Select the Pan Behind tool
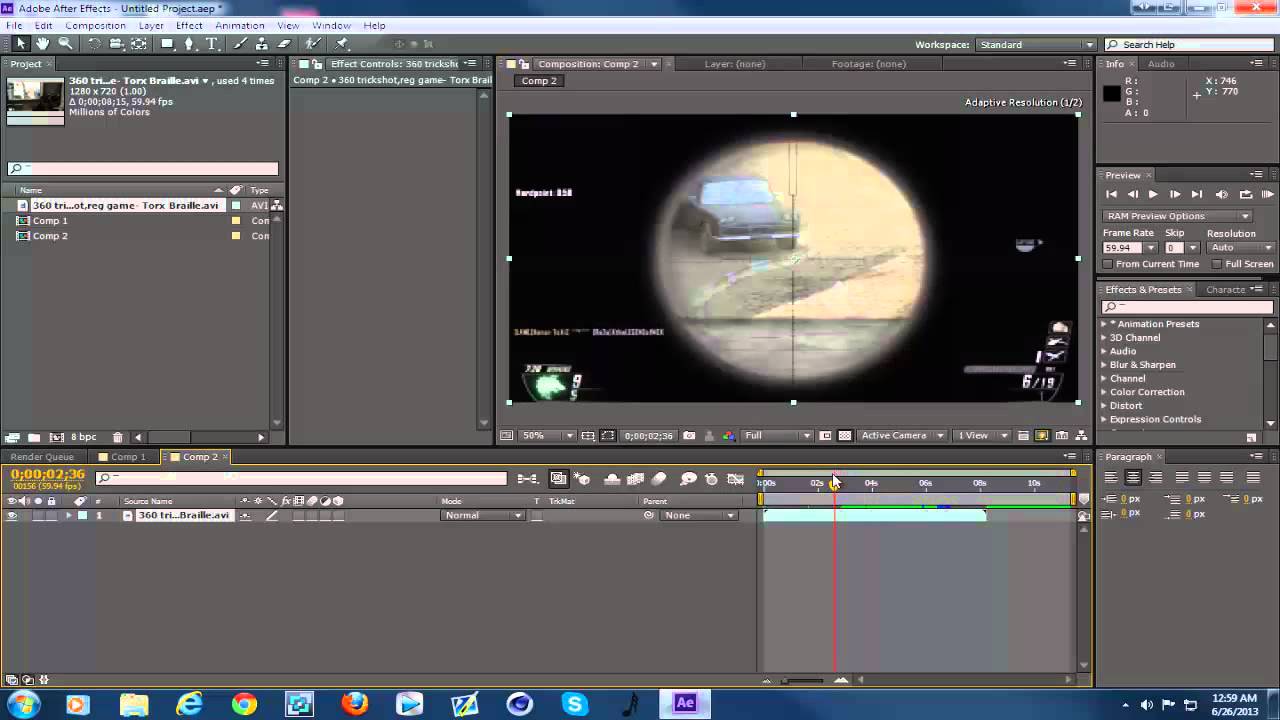Image resolution: width=1280 pixels, height=720 pixels. 139,44
